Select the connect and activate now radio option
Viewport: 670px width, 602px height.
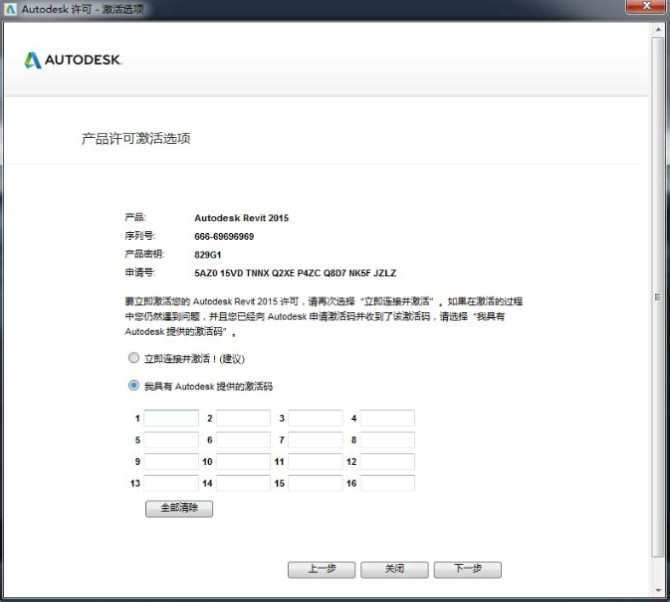click(134, 358)
